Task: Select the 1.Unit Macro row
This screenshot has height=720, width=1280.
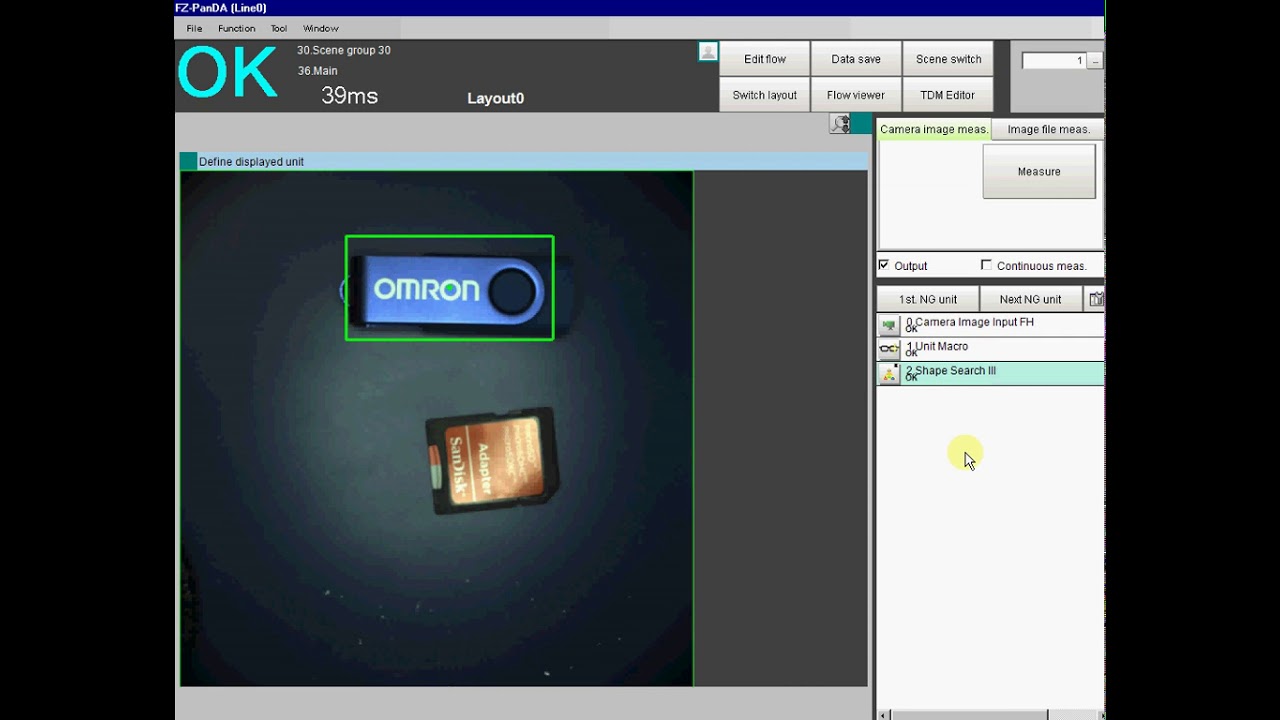Action: pyautogui.click(x=990, y=349)
